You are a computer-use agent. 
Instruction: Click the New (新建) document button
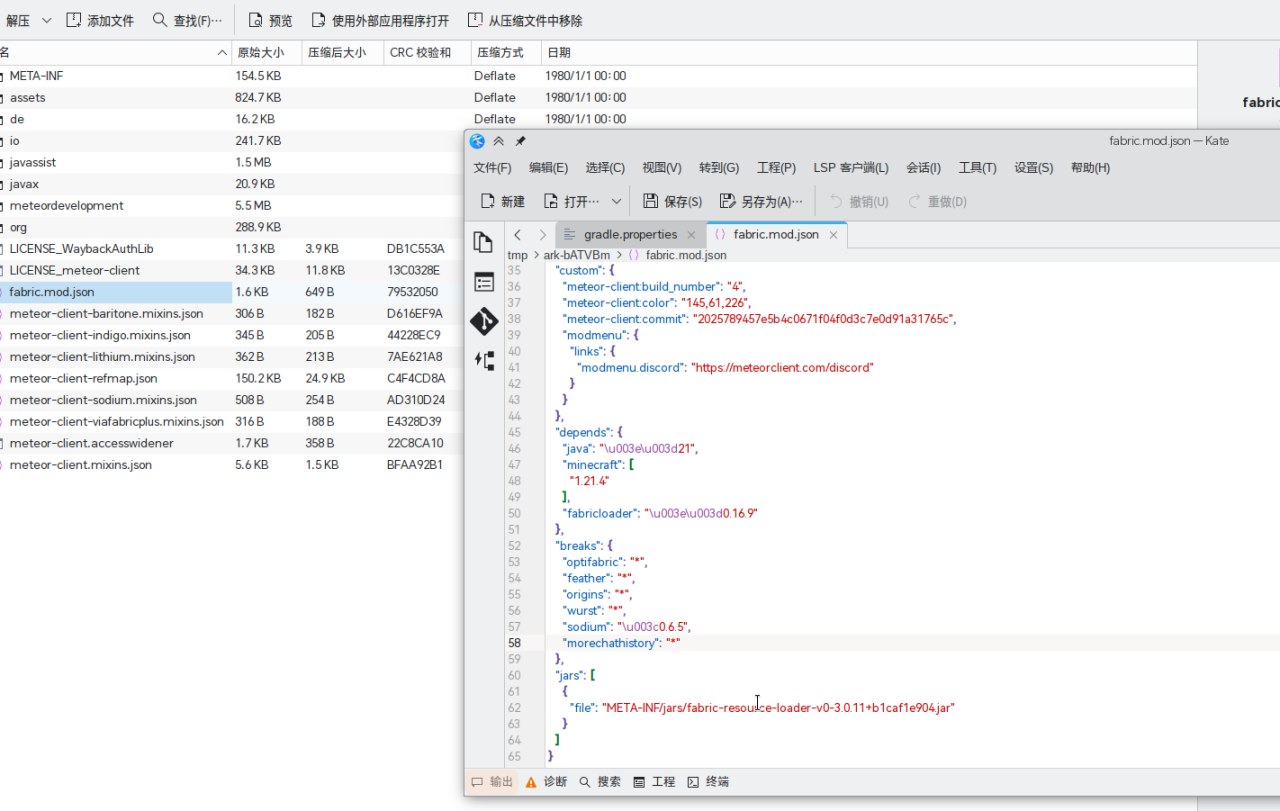pos(502,201)
